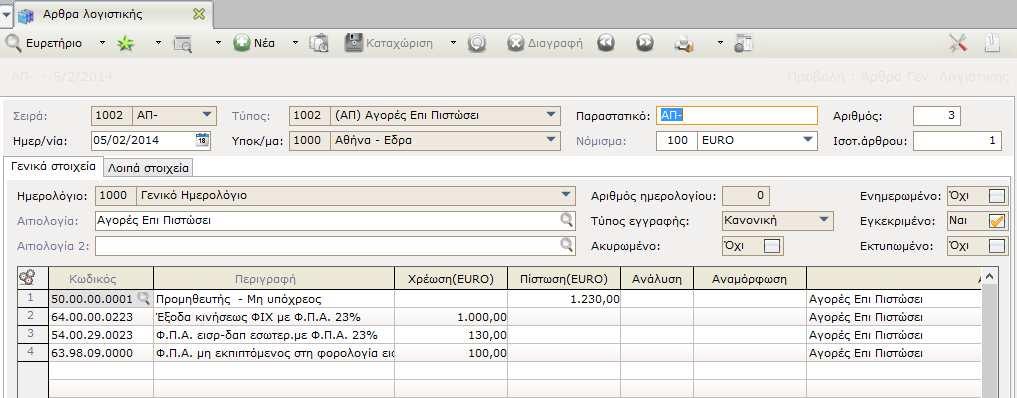The height and width of the screenshot is (398, 1017).
Task: Click the Χρέωση(EURO) column header
Action: tap(451, 279)
